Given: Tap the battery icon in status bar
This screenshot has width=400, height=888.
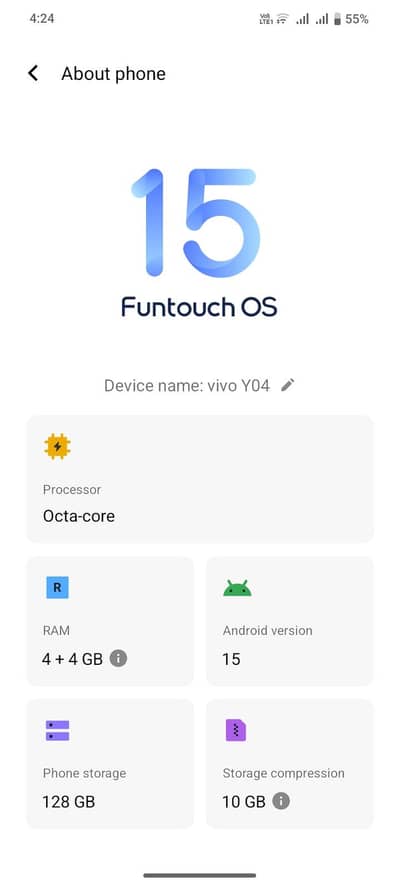Looking at the screenshot, I should (337, 19).
